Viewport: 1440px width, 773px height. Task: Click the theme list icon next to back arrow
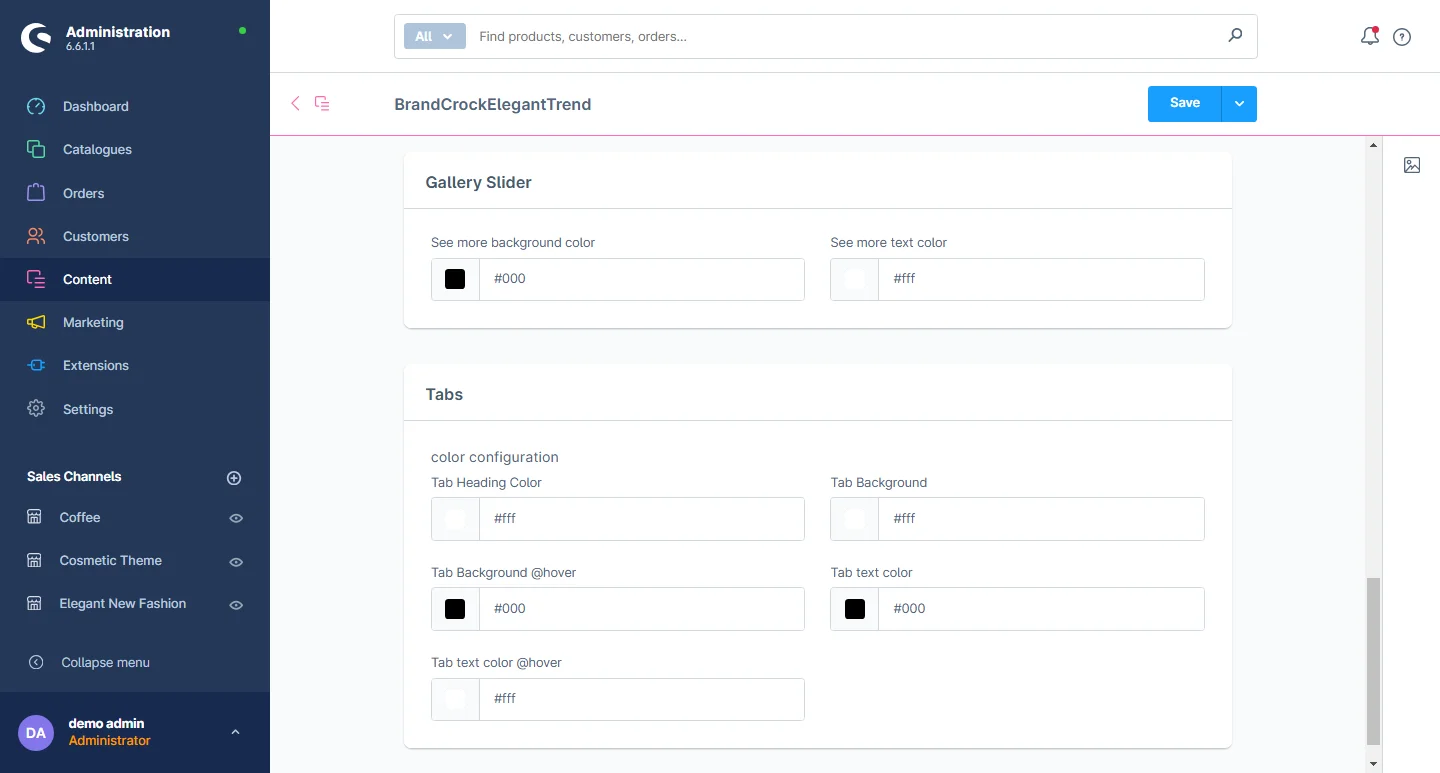point(322,103)
